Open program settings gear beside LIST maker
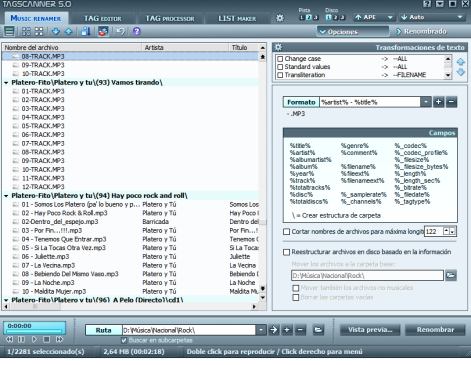Screen dimensions: 471x365 click(x=280, y=18)
